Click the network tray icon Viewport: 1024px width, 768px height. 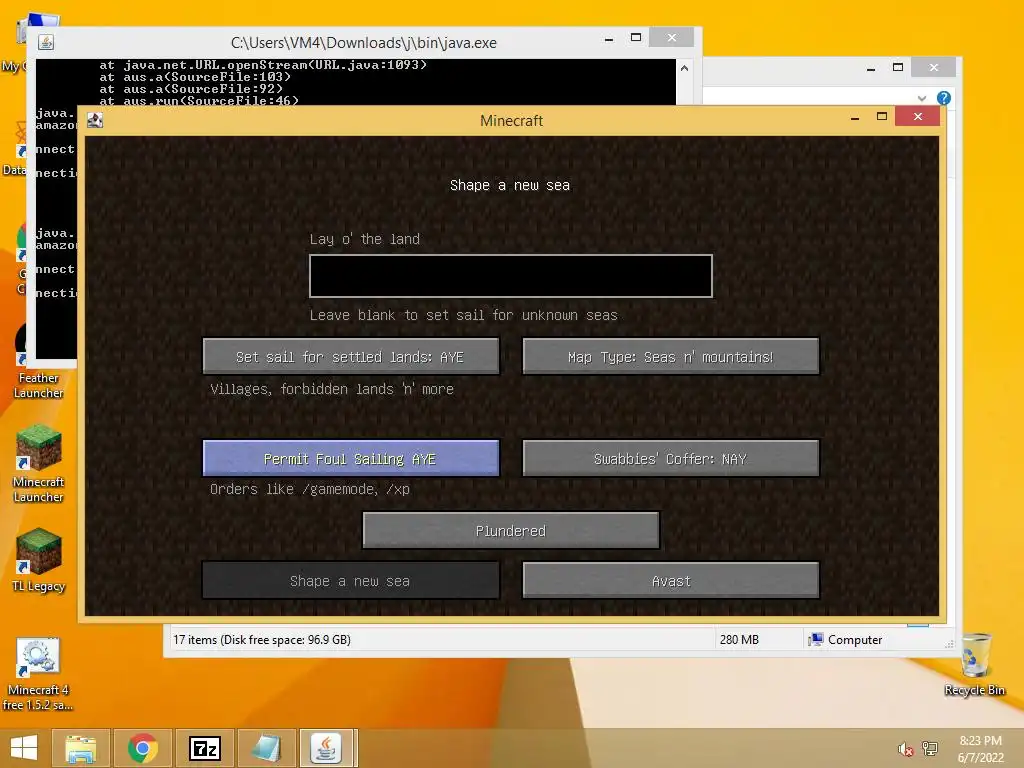pos(929,748)
